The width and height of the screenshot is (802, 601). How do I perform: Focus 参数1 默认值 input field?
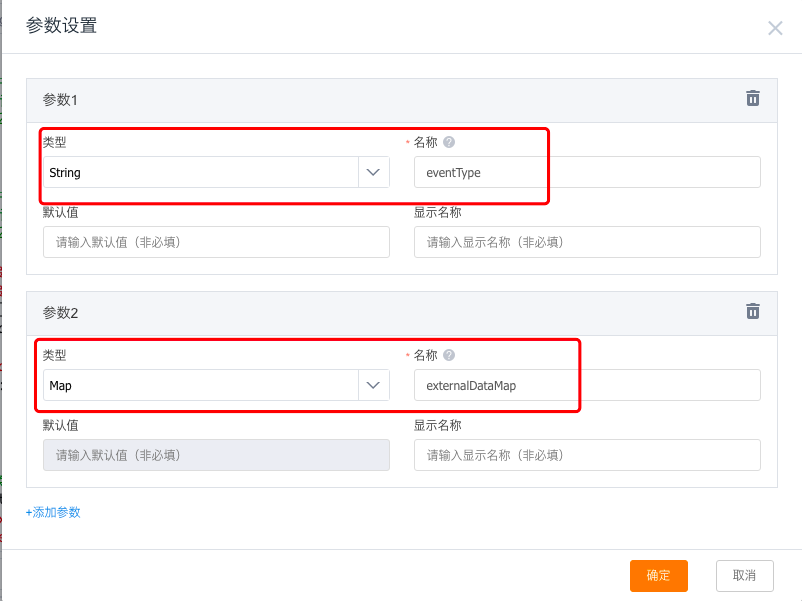(x=216, y=242)
